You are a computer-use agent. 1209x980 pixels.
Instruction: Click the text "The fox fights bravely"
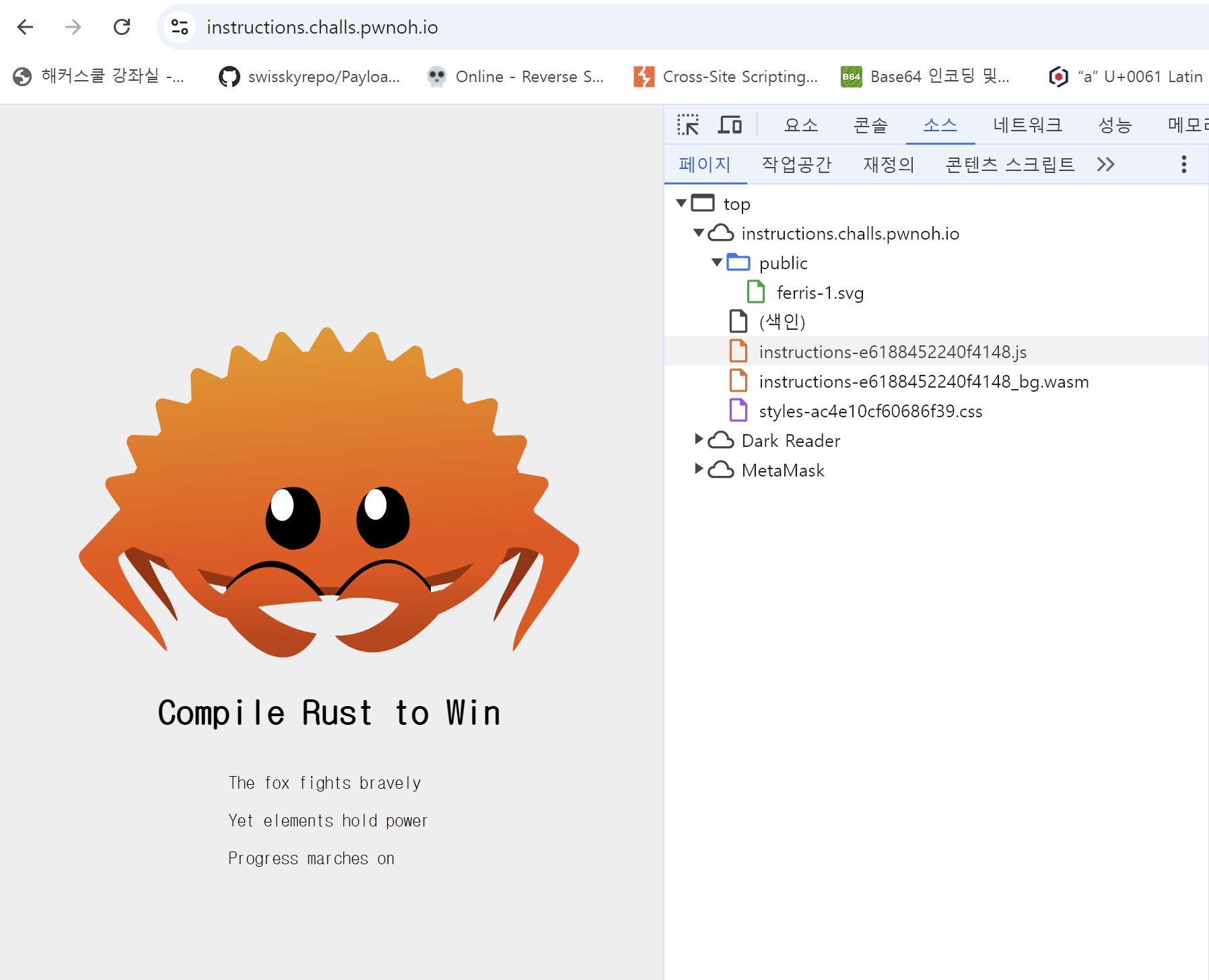[x=324, y=783]
